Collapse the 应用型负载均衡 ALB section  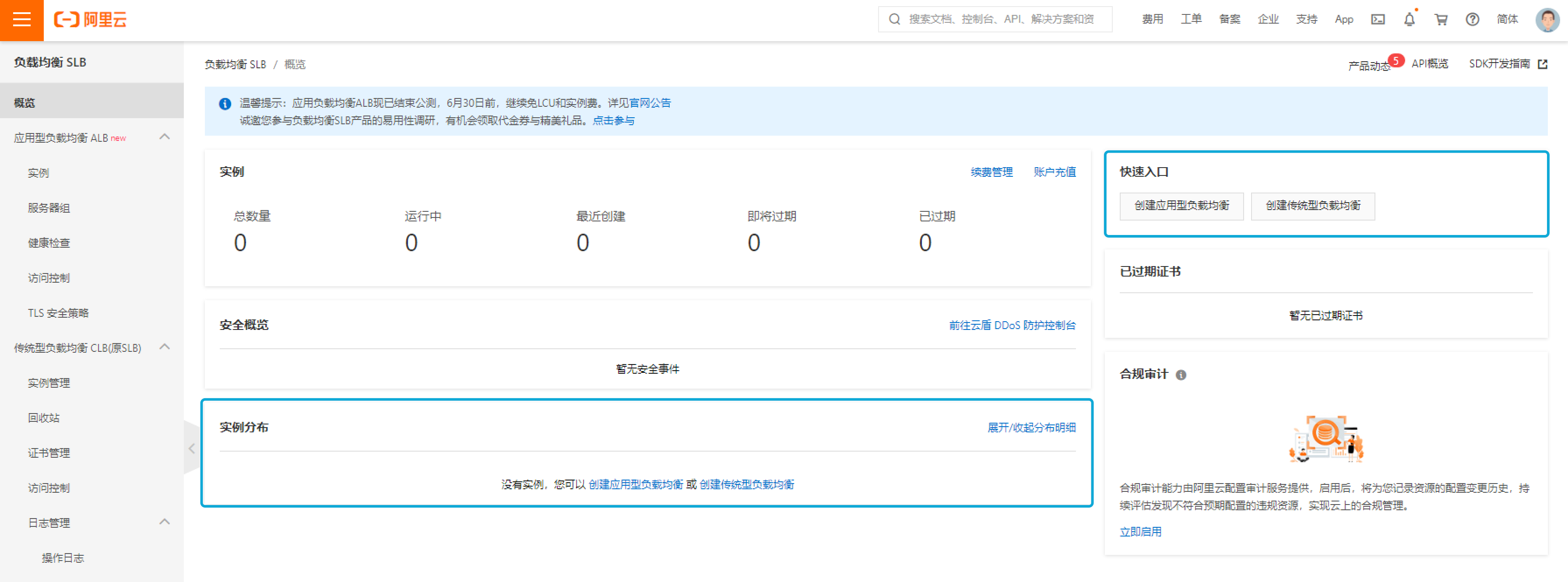click(164, 137)
